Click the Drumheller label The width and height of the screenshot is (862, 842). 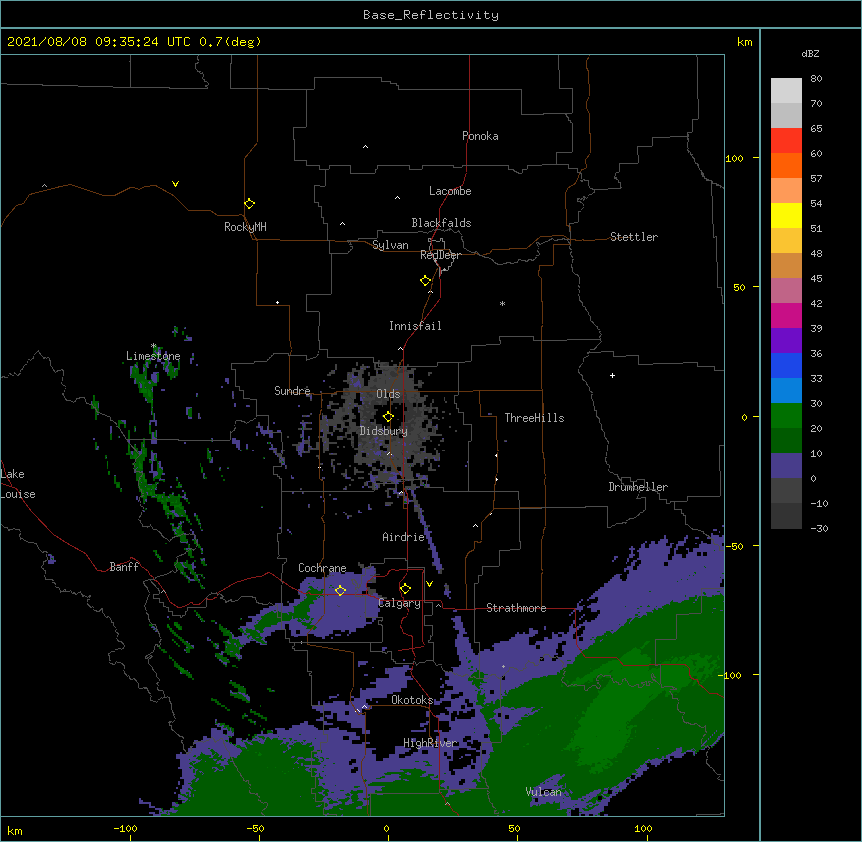pyautogui.click(x=638, y=487)
